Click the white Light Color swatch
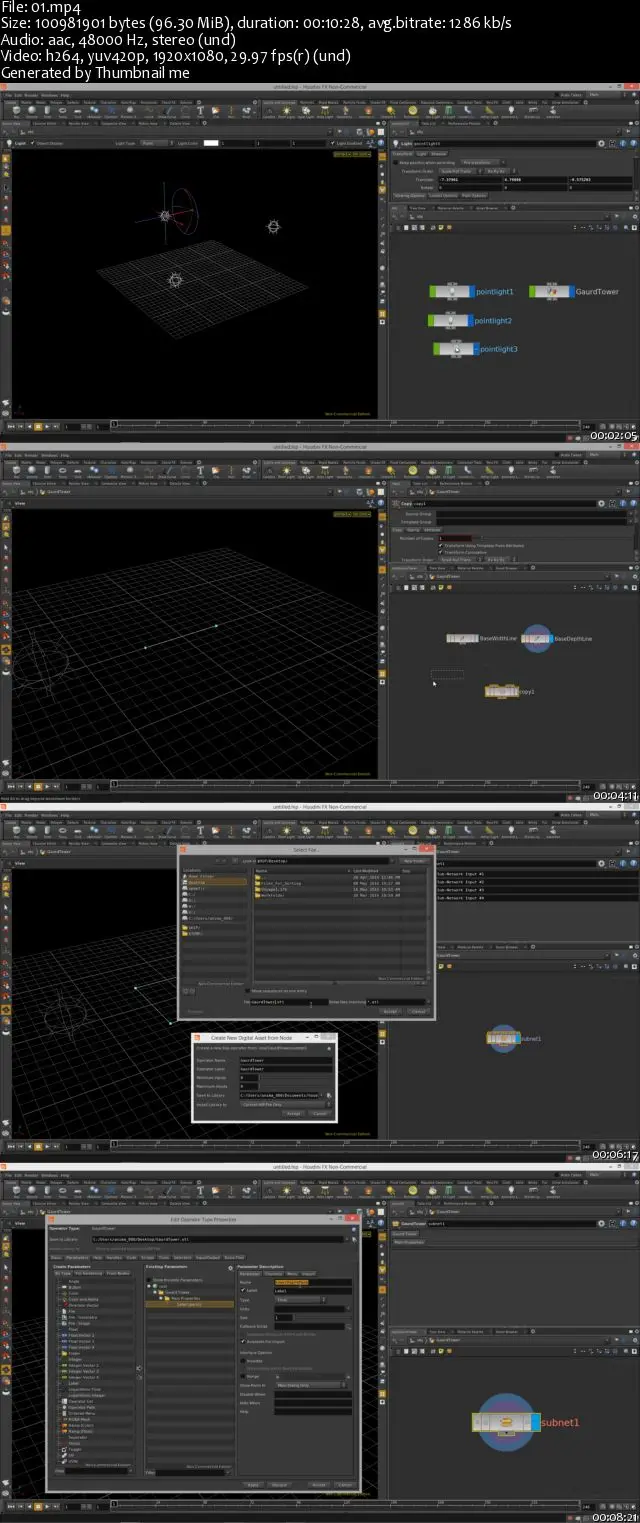The width and height of the screenshot is (640, 1523). click(x=211, y=143)
